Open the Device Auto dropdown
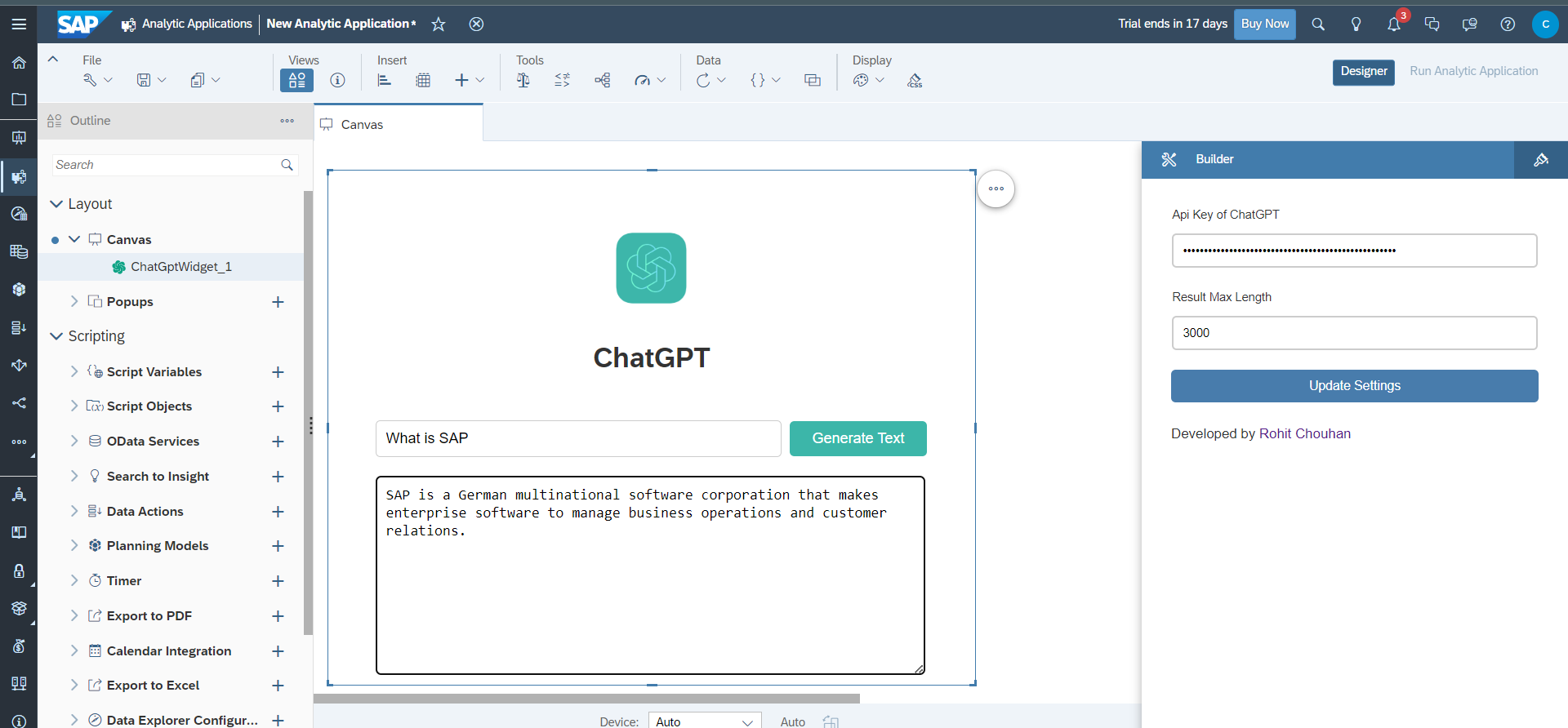 [705, 721]
